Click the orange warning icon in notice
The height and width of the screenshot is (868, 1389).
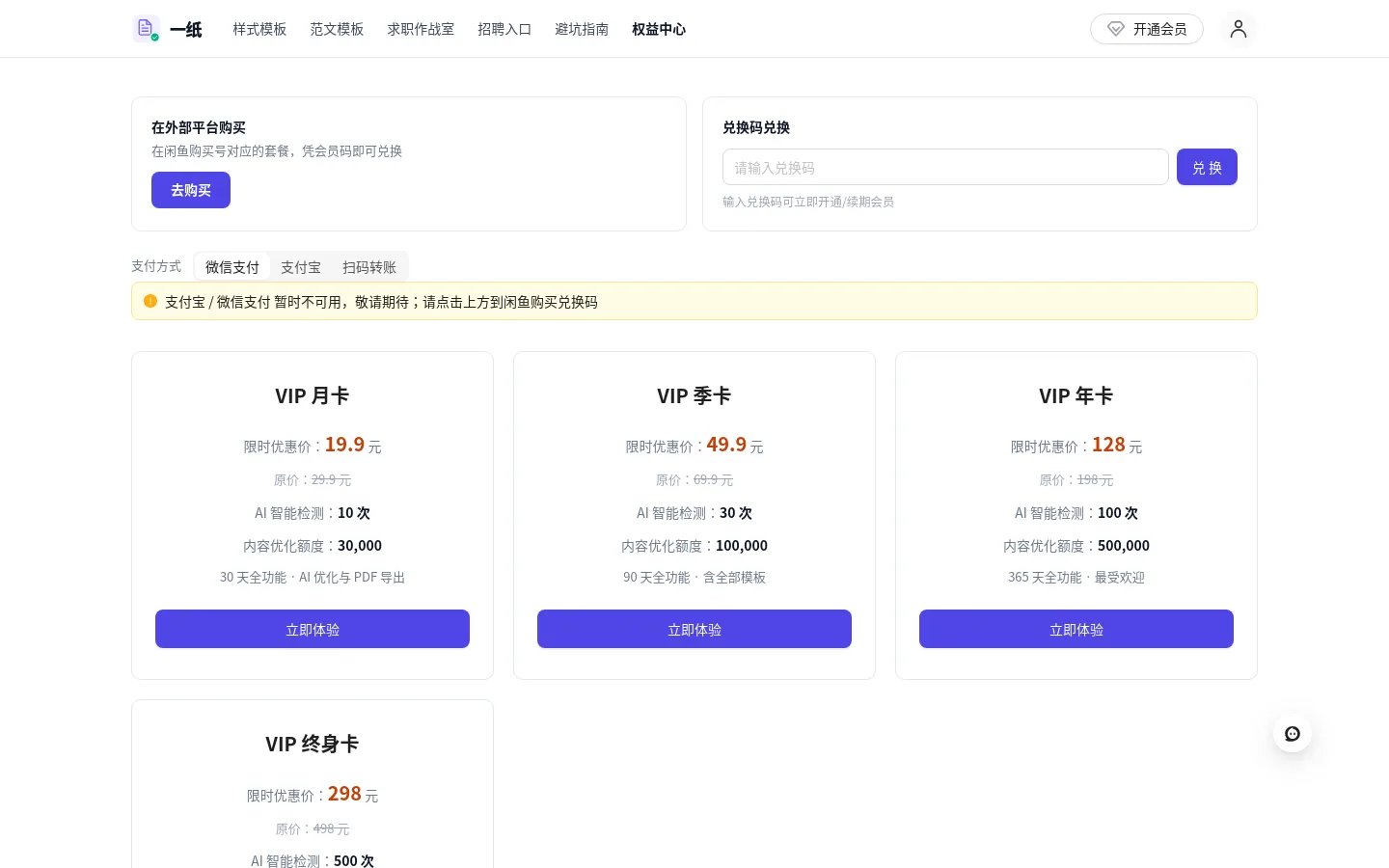pos(150,301)
